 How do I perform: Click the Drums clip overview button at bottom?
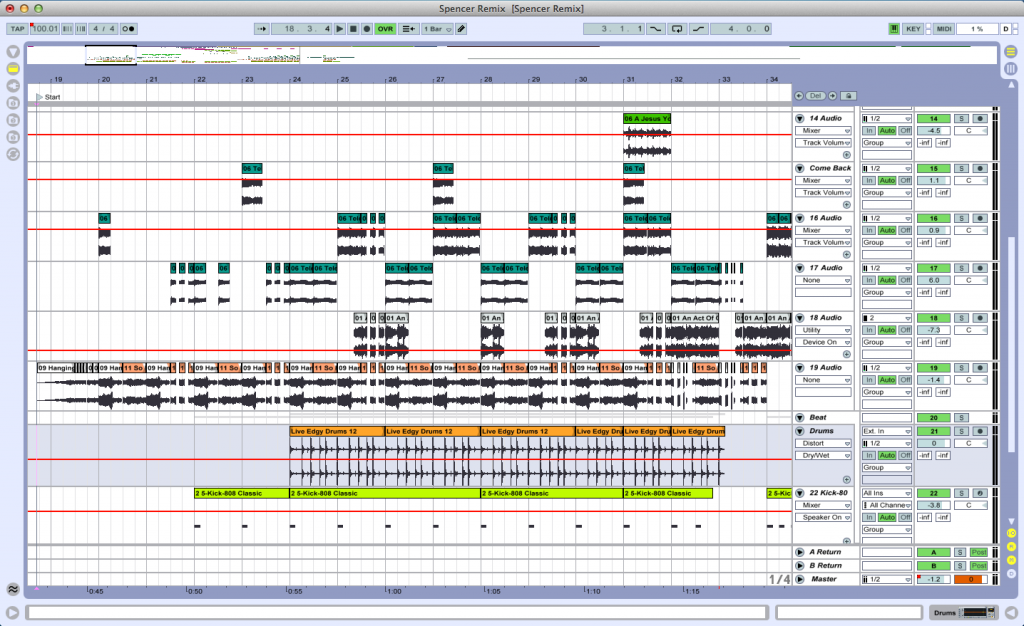pos(963,612)
